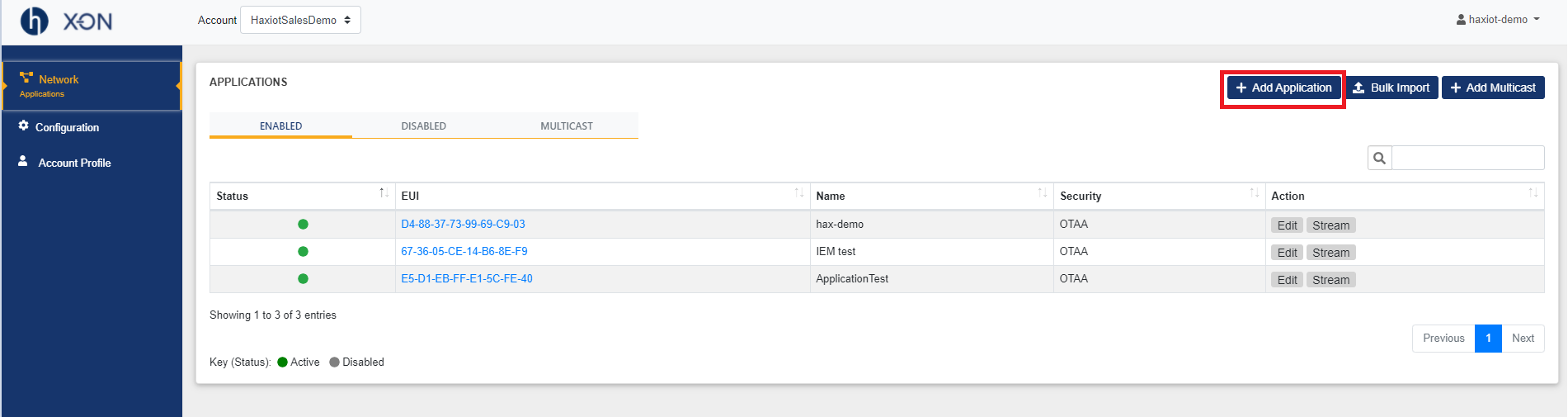The height and width of the screenshot is (417, 1568).
Task: Click the search magnifier icon
Action: tap(1379, 158)
